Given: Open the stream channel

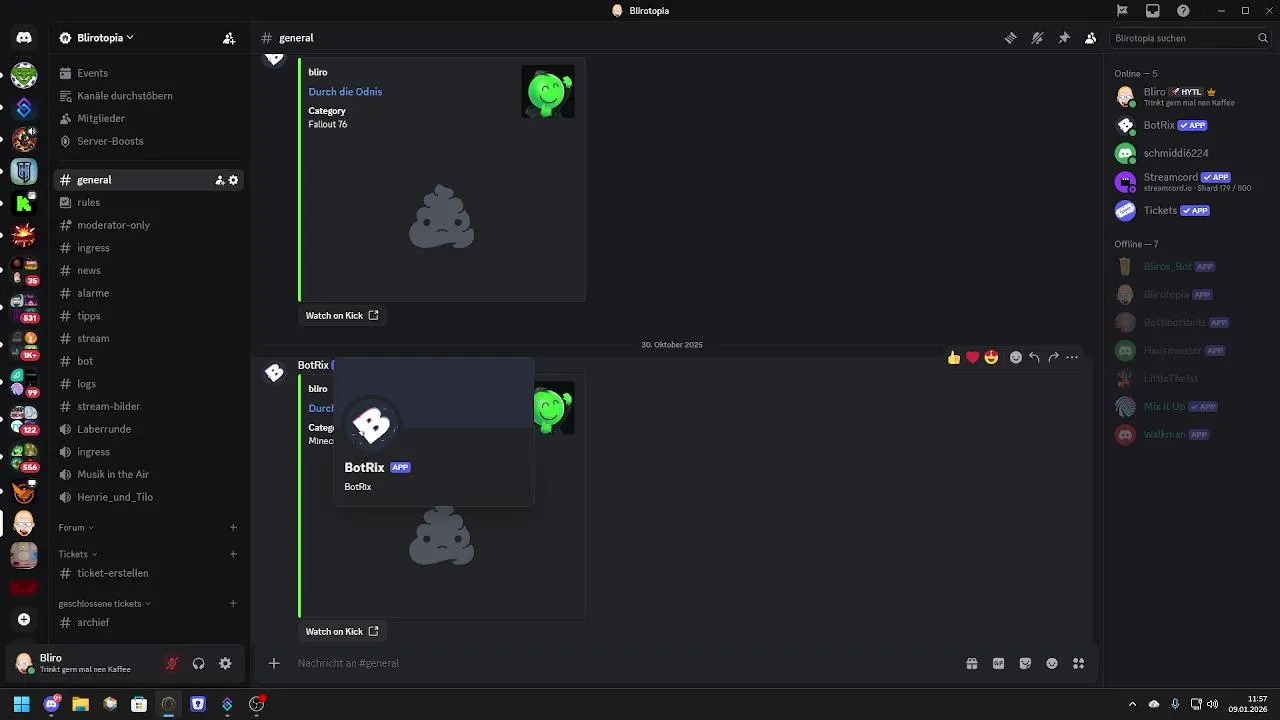Looking at the screenshot, I should 149,338.
